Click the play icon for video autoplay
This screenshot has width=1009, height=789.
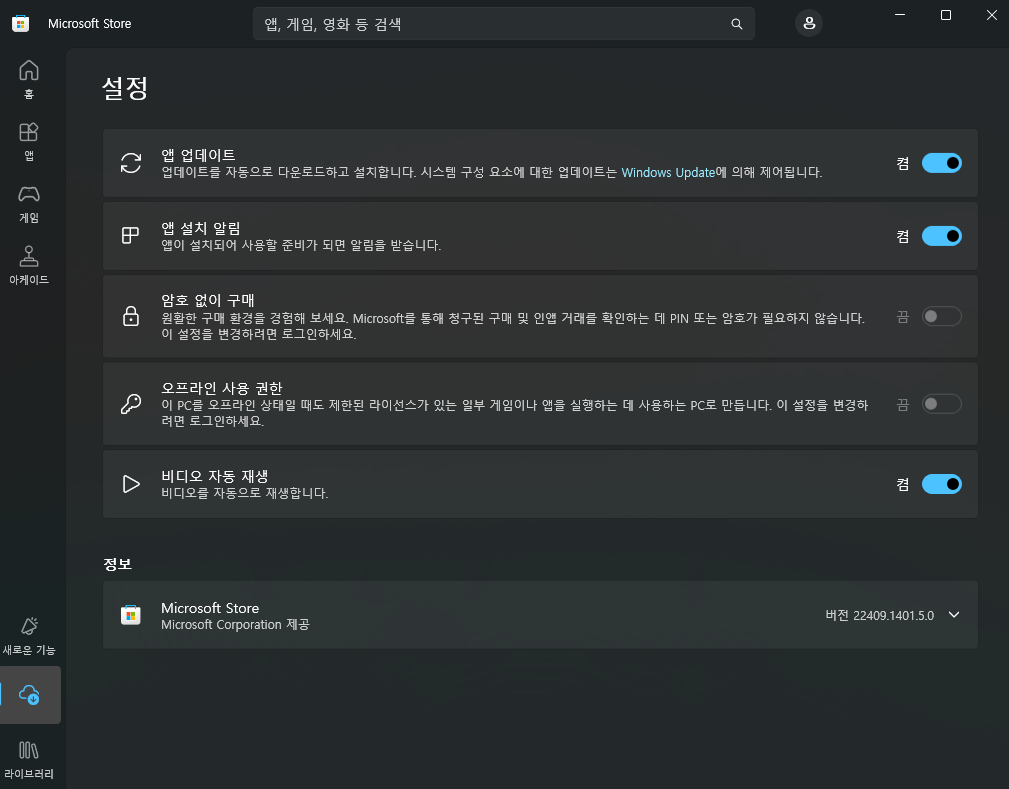[131, 484]
